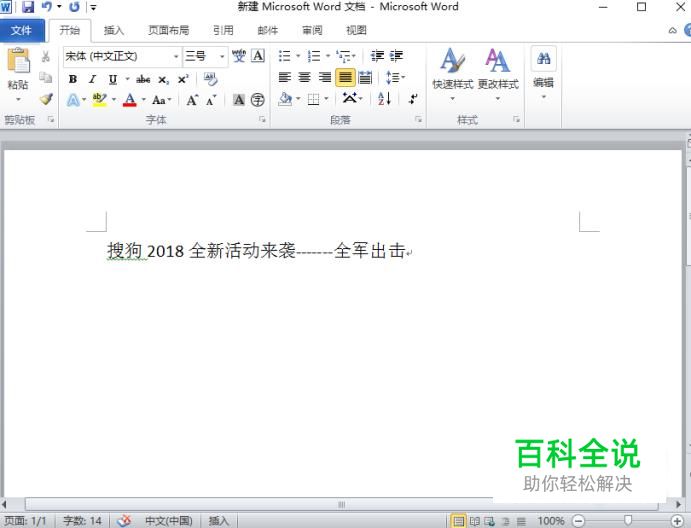The image size is (691, 528).
Task: Toggle underline formatting
Action: [x=113, y=79]
